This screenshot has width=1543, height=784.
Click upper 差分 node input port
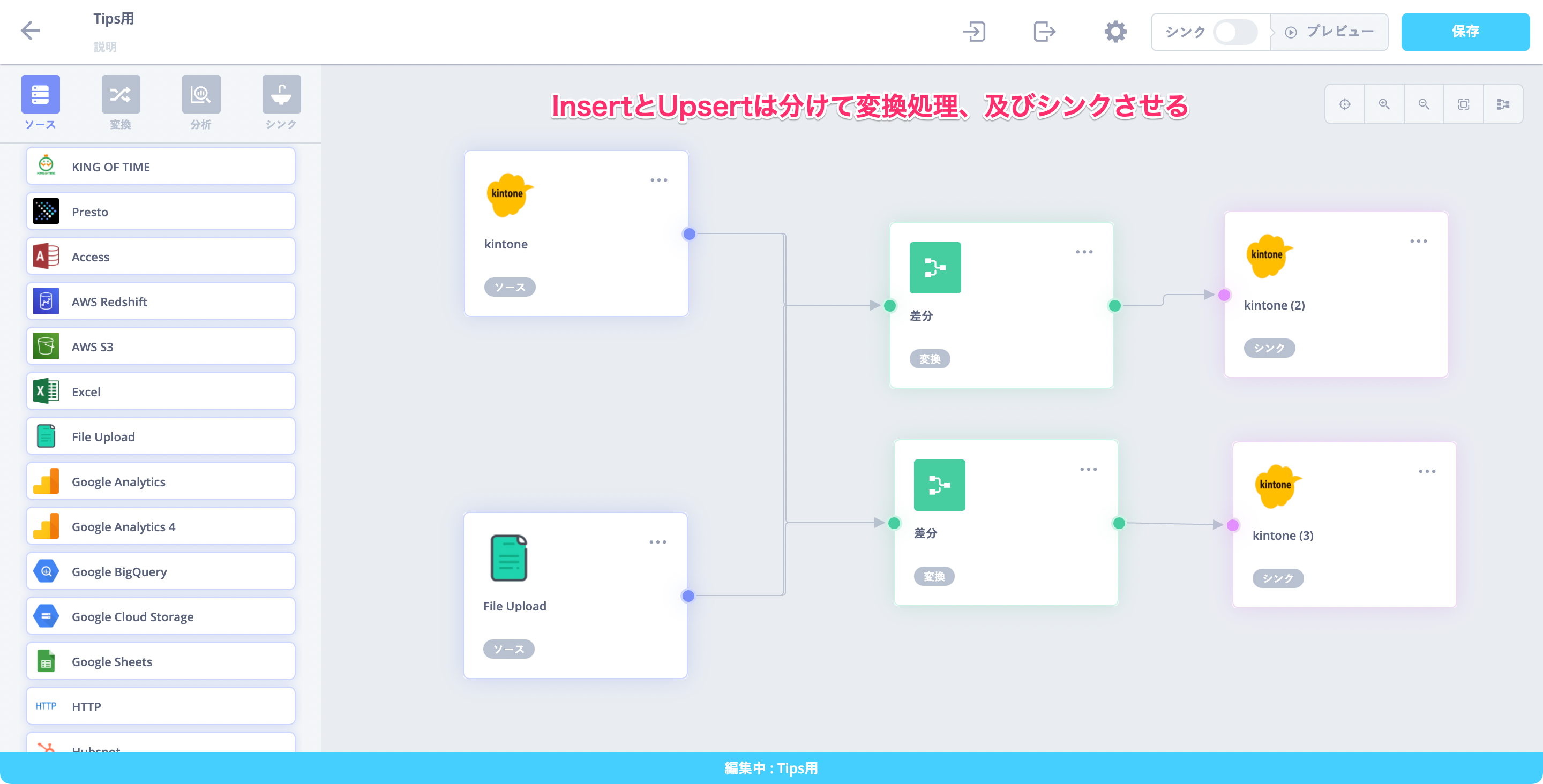pos(890,305)
